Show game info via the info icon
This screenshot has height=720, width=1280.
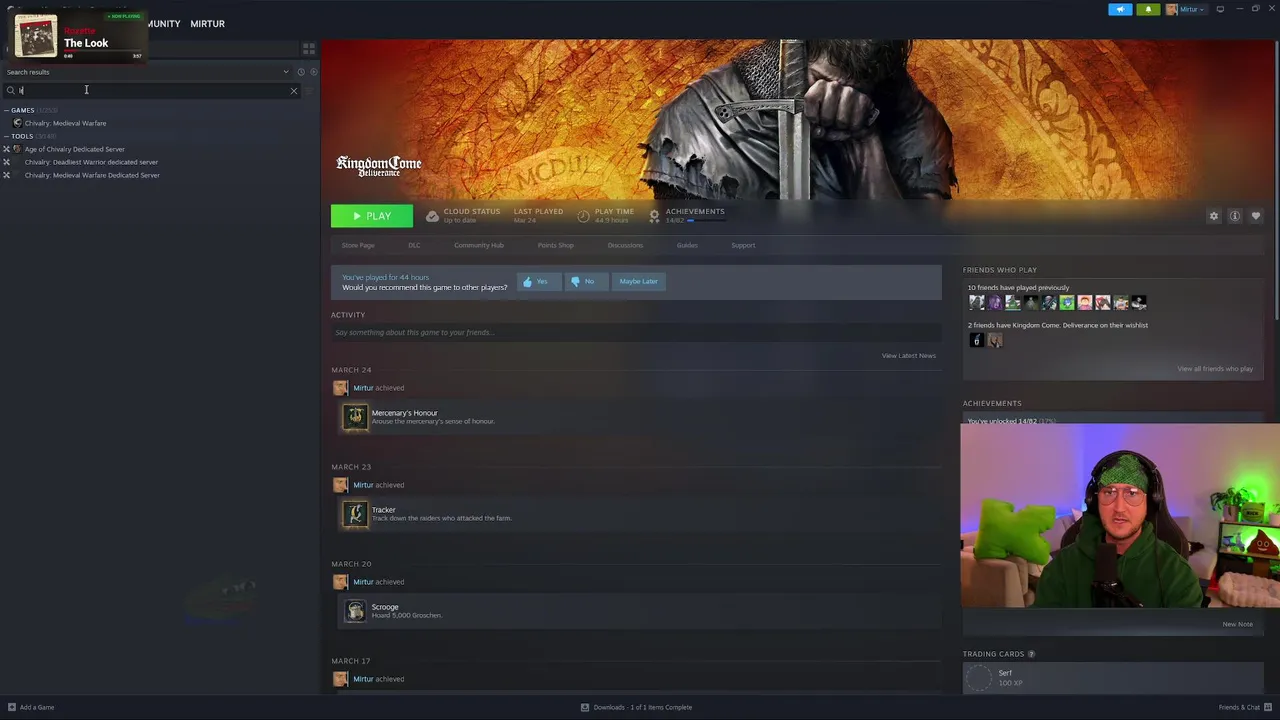point(1235,216)
